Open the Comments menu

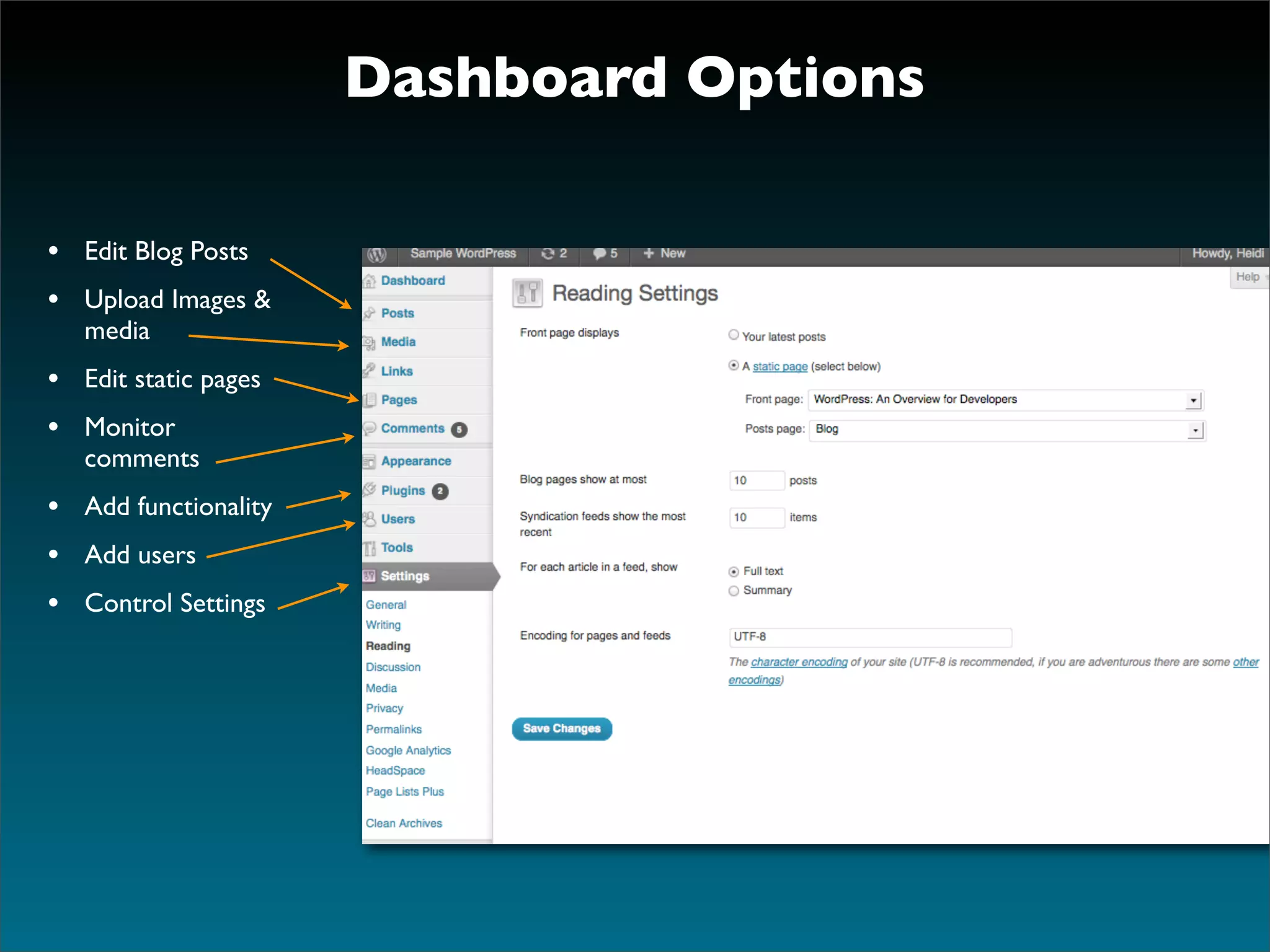point(412,428)
